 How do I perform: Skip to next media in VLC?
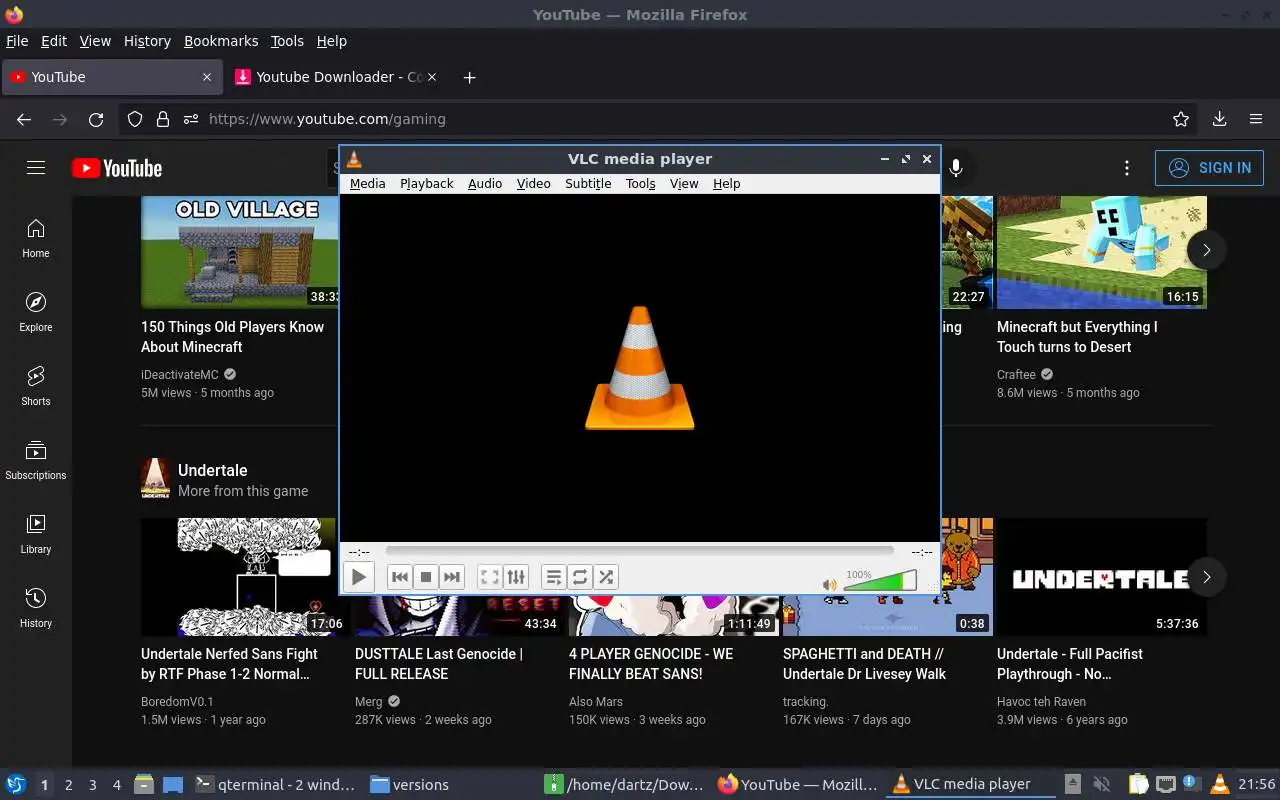[452, 577]
